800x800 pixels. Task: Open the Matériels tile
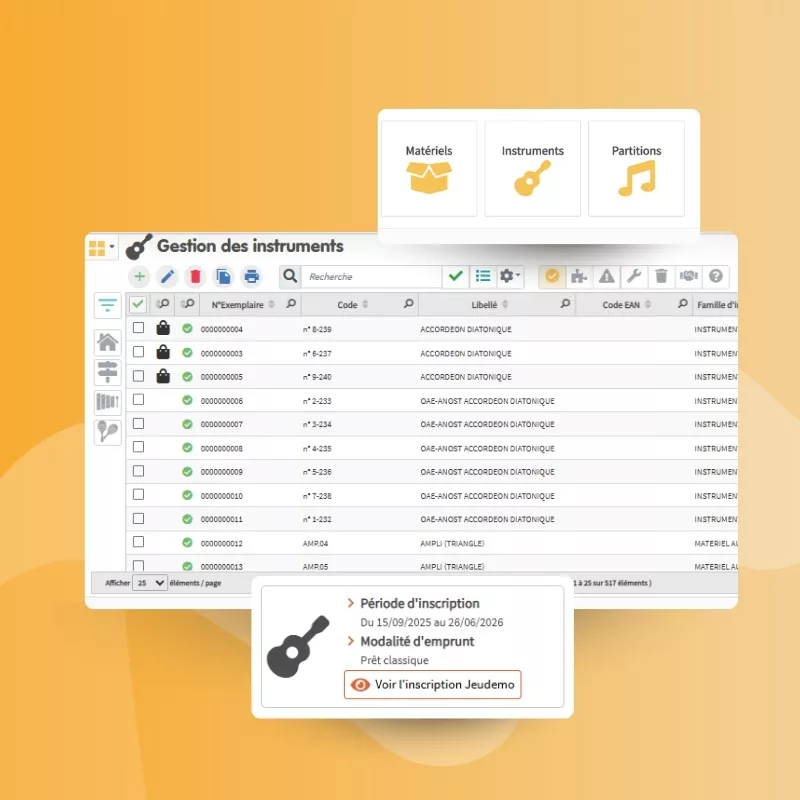pyautogui.click(x=429, y=168)
